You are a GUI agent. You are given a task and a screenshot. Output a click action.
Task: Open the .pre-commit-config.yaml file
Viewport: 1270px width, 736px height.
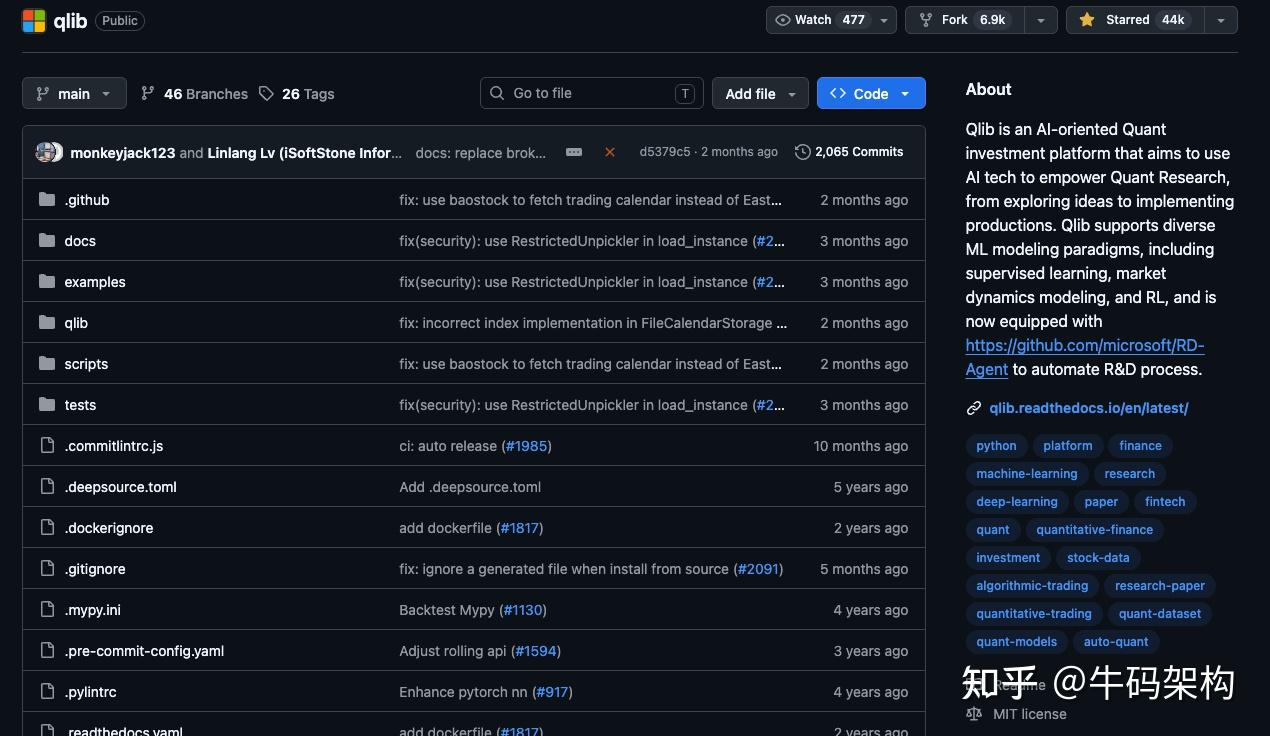[144, 651]
